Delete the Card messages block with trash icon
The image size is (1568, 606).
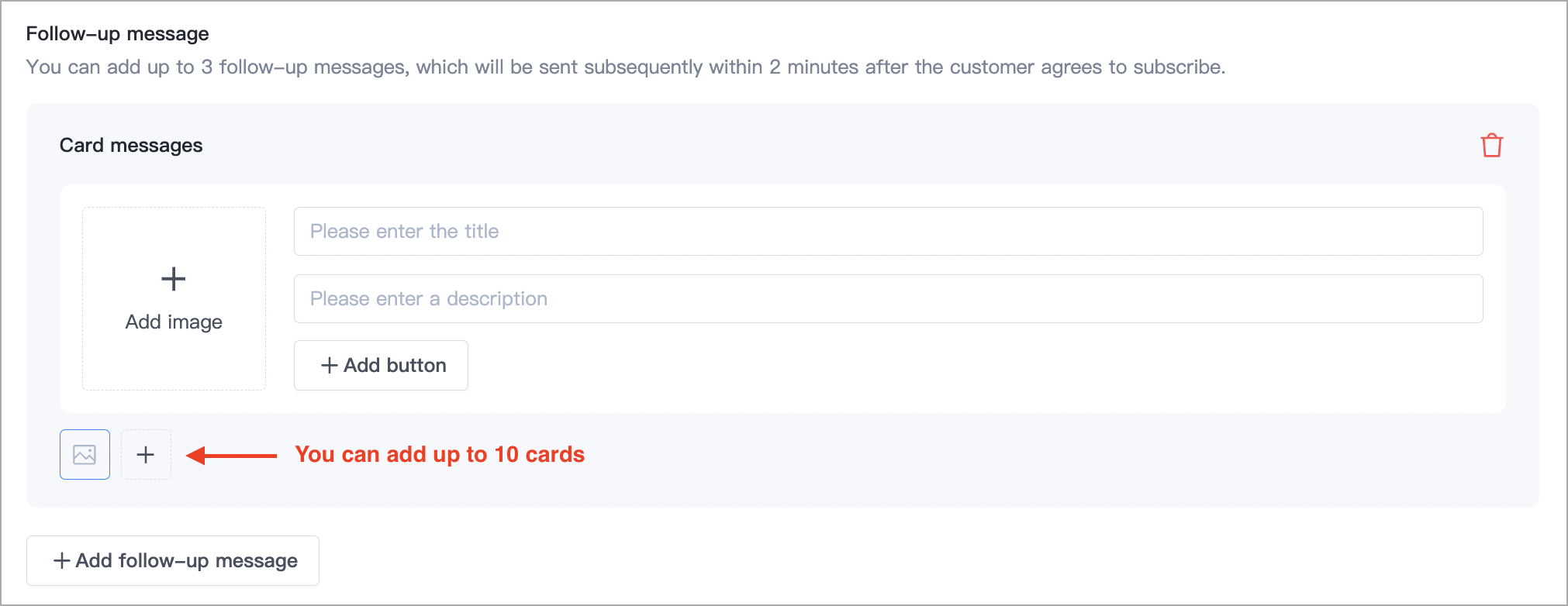tap(1491, 146)
